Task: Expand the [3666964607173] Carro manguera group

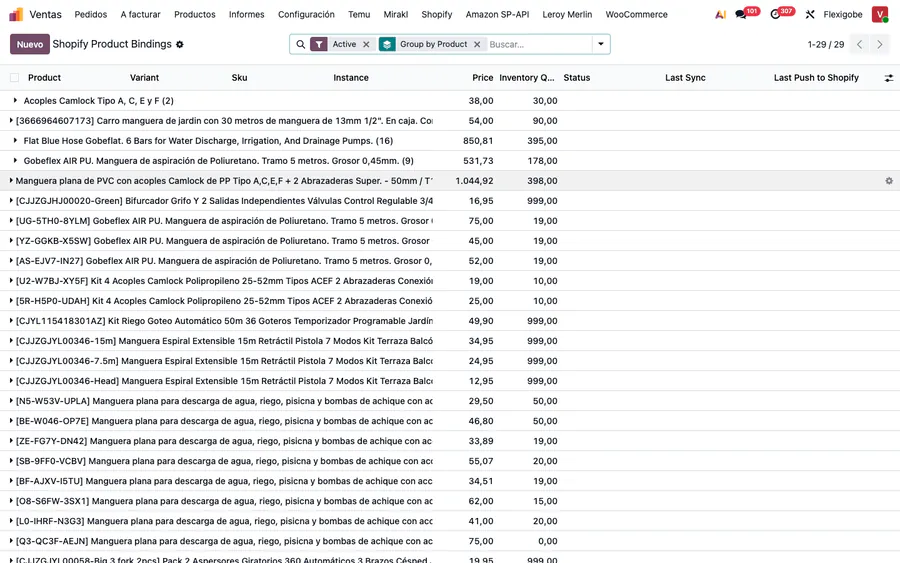Action: (11, 121)
